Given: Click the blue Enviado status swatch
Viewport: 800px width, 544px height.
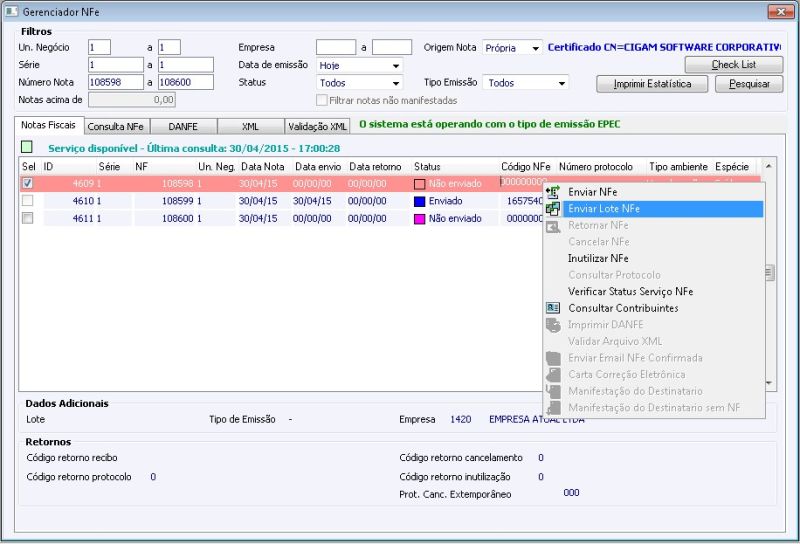Looking at the screenshot, I should [x=419, y=201].
